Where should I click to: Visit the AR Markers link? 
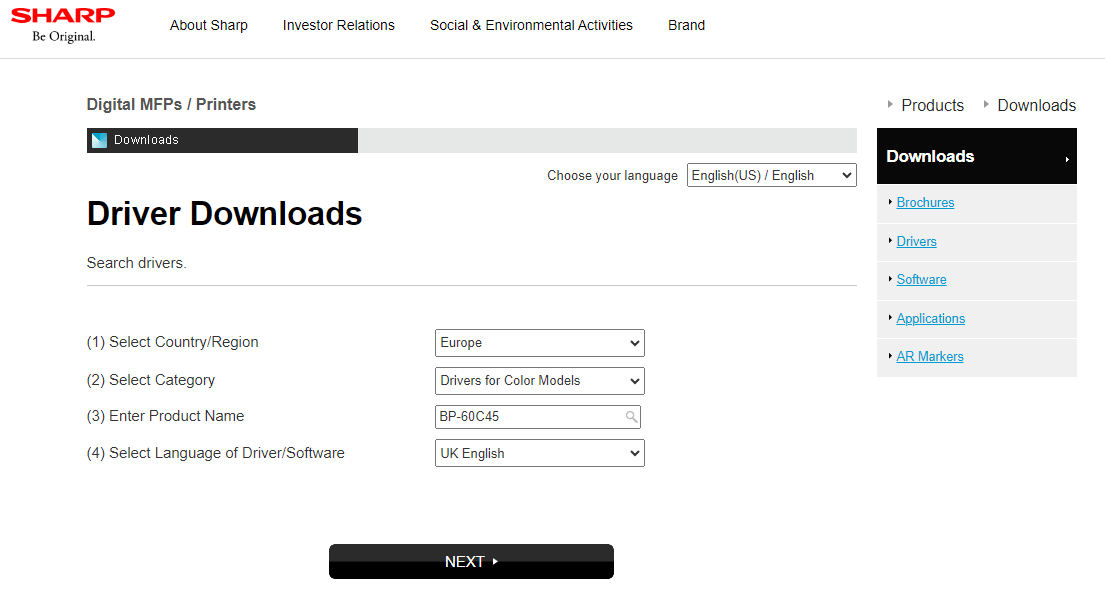point(929,357)
